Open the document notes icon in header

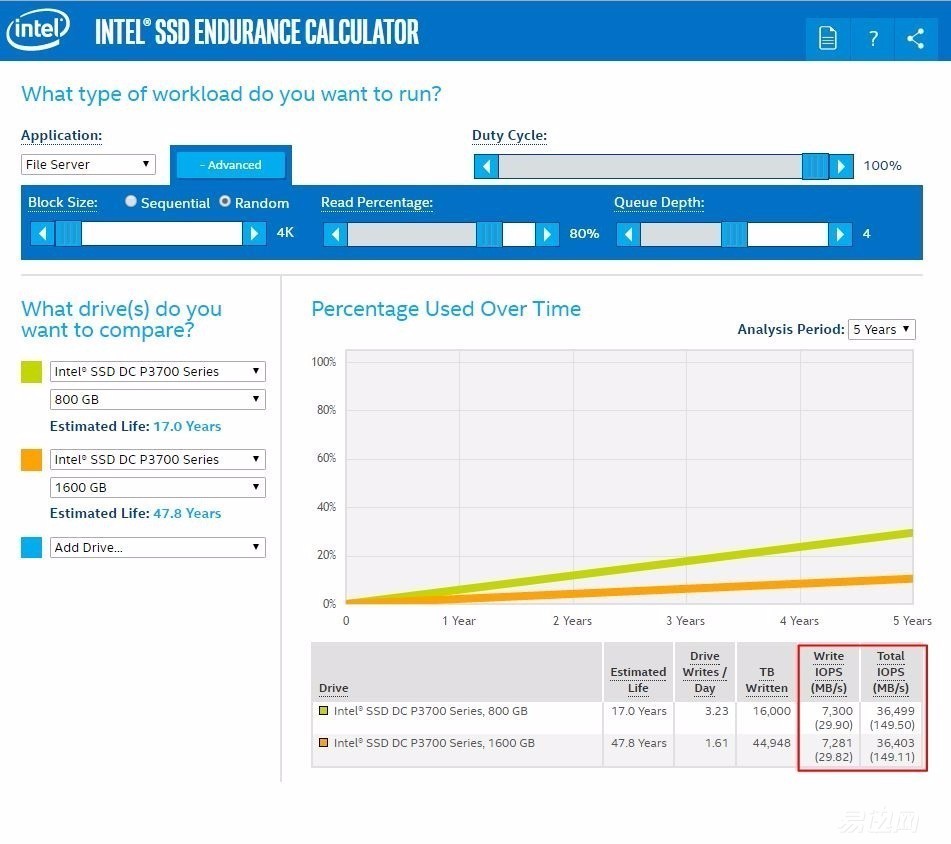[828, 38]
